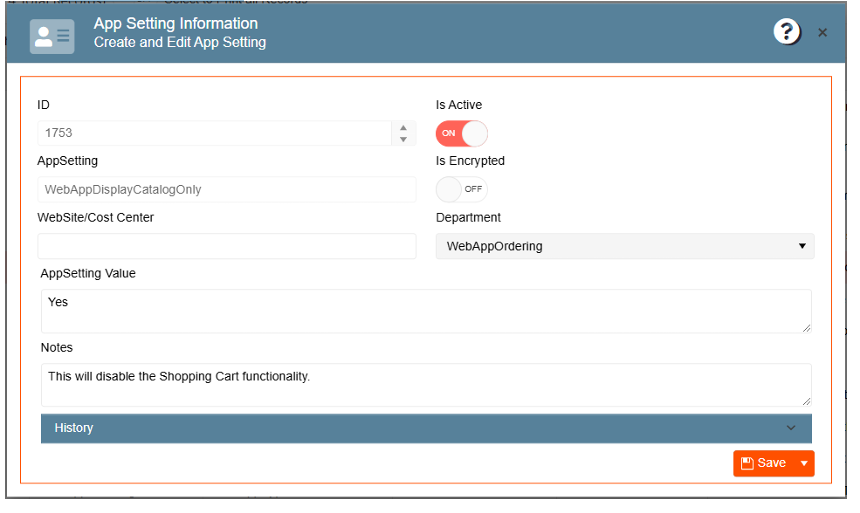Screen dimensions: 860x513
Task: Expand the History section bar
Action: [x=425, y=428]
